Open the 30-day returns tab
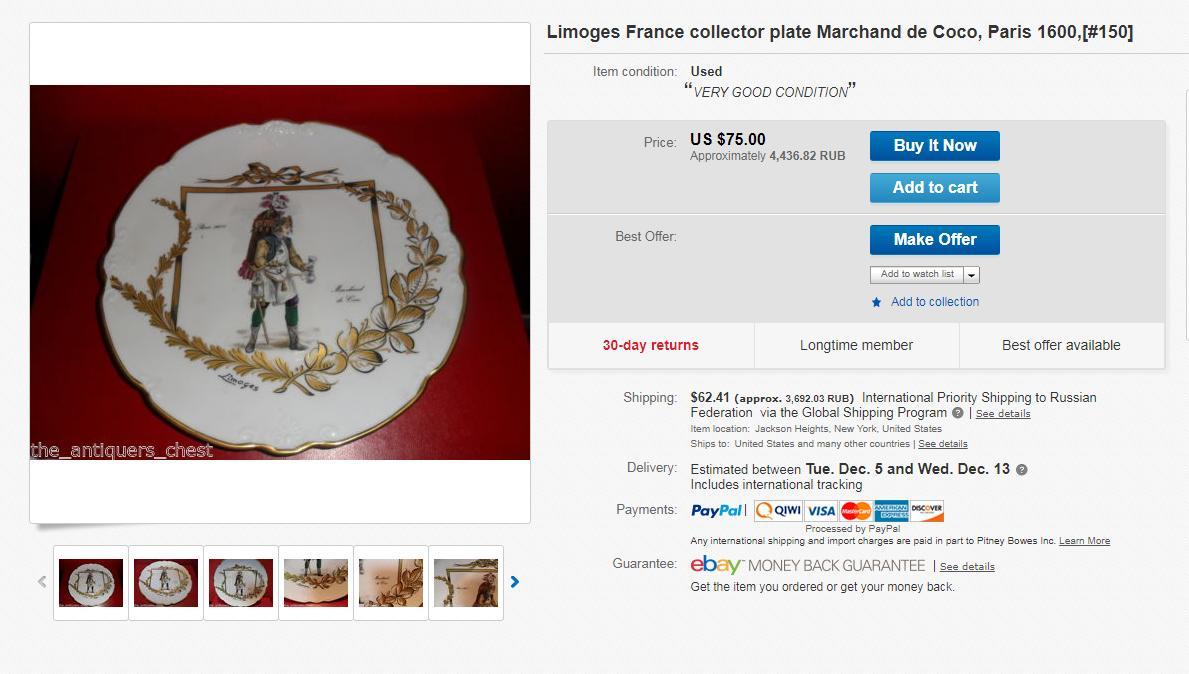Viewport: 1189px width, 674px height. [651, 346]
